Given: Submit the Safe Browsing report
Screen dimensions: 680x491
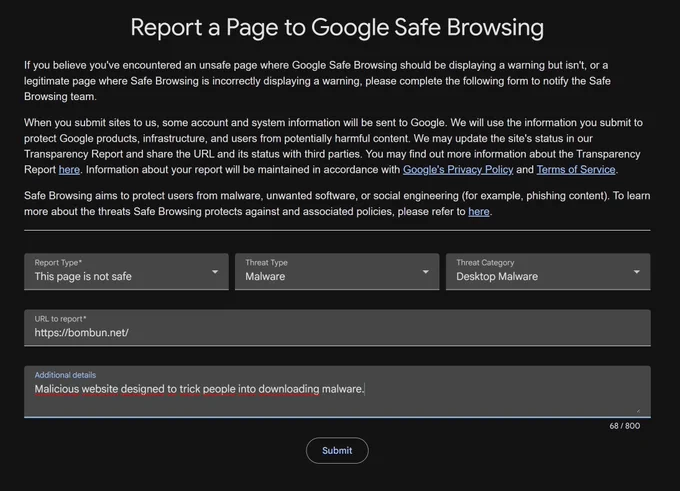Looking at the screenshot, I should (x=337, y=450).
